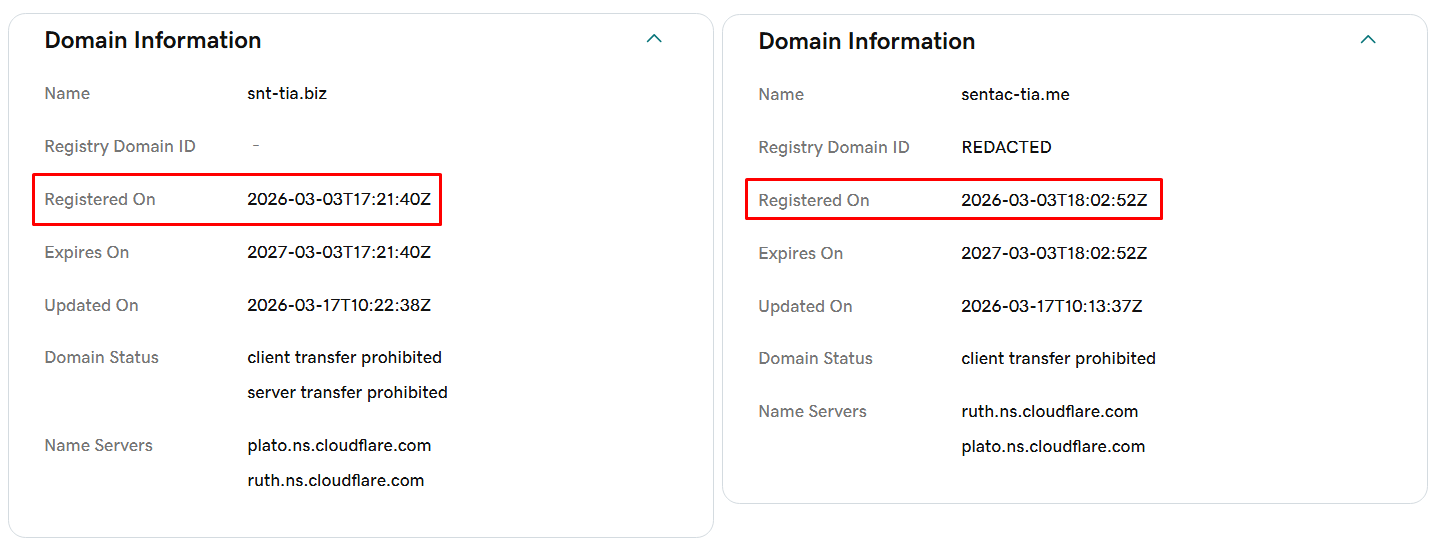Click client transfer prohibited for sentac-tia.me
This screenshot has height=547, width=1437.
(1058, 358)
